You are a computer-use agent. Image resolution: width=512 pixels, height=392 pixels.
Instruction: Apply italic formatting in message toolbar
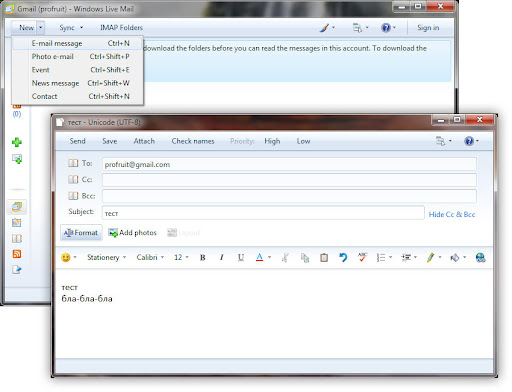221,257
